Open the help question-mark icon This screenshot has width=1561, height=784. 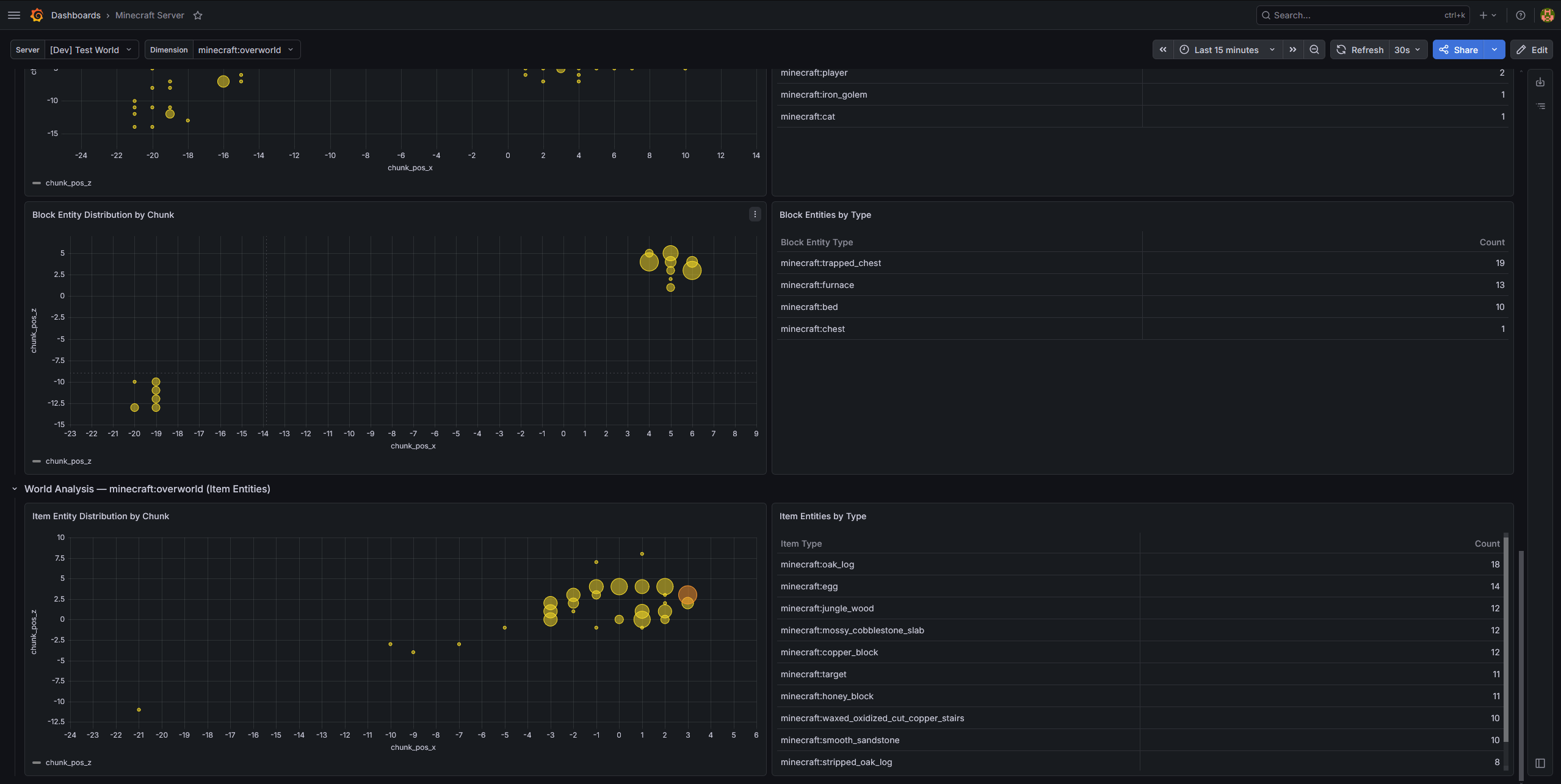pyautogui.click(x=1521, y=15)
